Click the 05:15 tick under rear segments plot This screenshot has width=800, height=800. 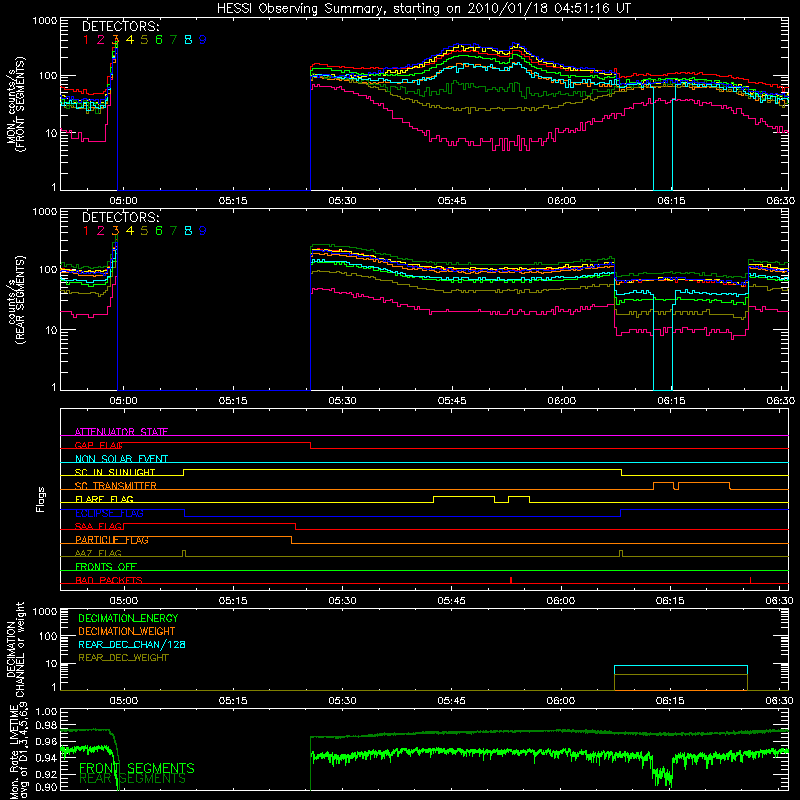(233, 401)
